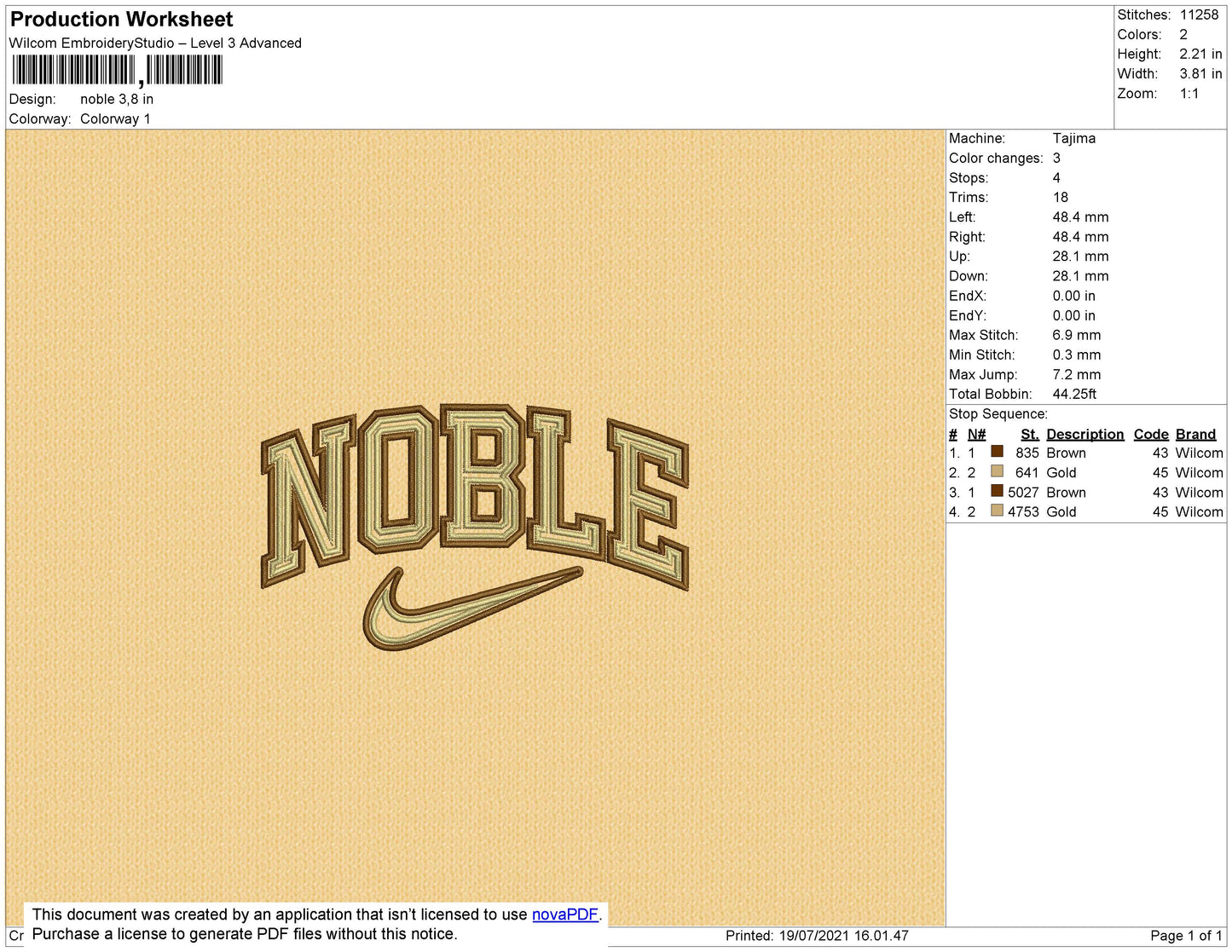
Task: Select the Gold swatch in sequence row 2
Action: [x=997, y=471]
